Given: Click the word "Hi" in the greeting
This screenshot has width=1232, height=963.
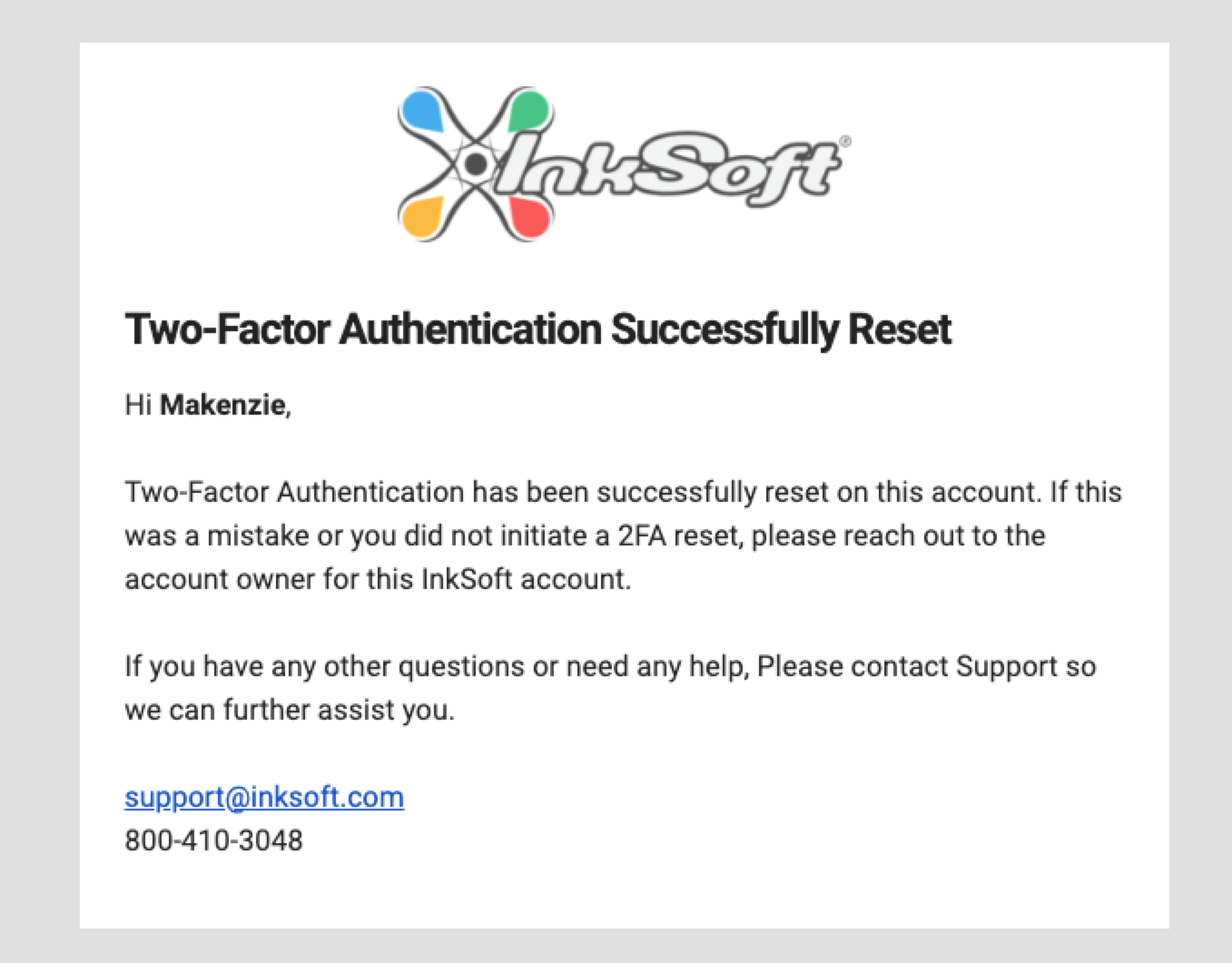Looking at the screenshot, I should [138, 405].
